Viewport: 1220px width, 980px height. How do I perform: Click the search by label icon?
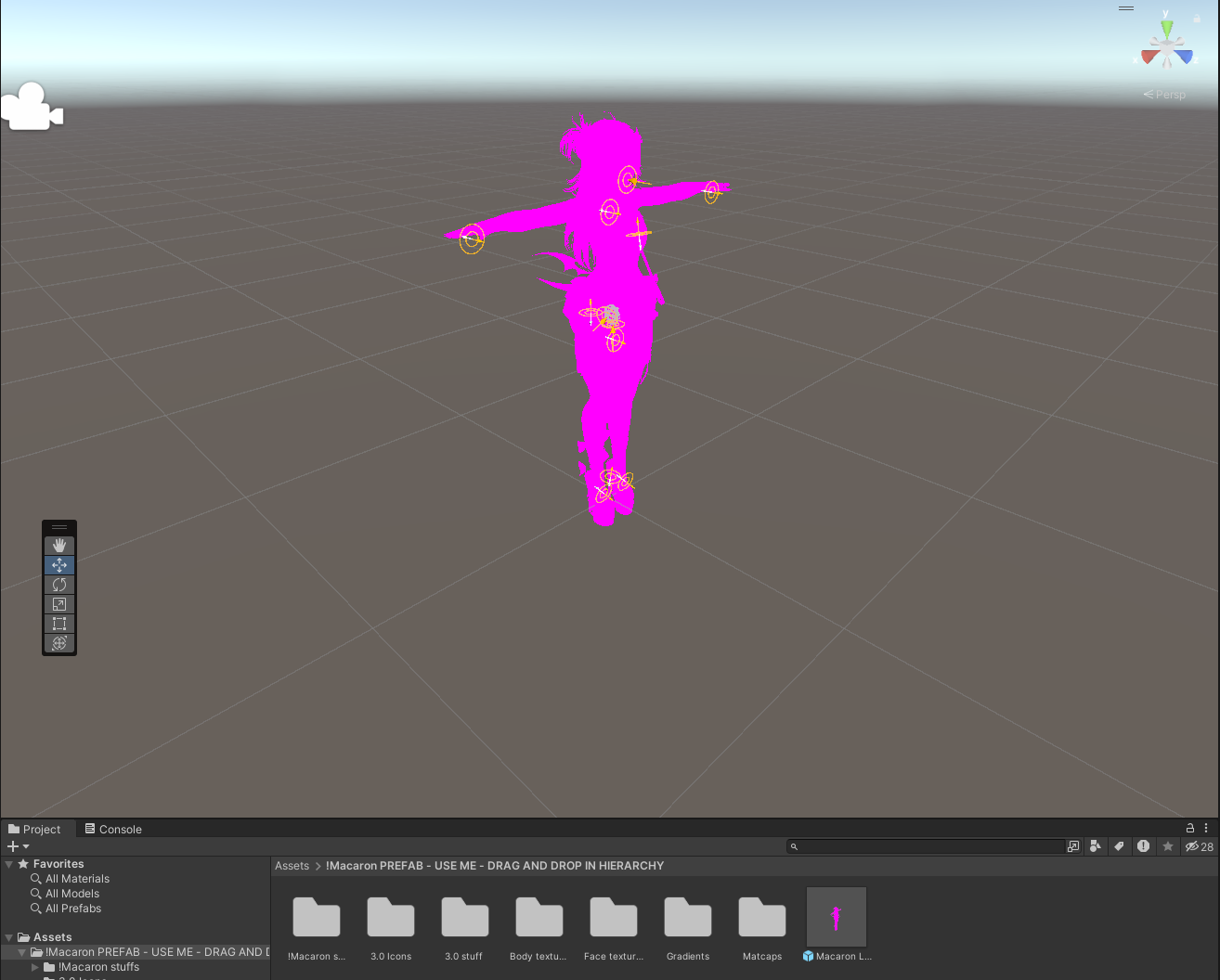point(1119,846)
